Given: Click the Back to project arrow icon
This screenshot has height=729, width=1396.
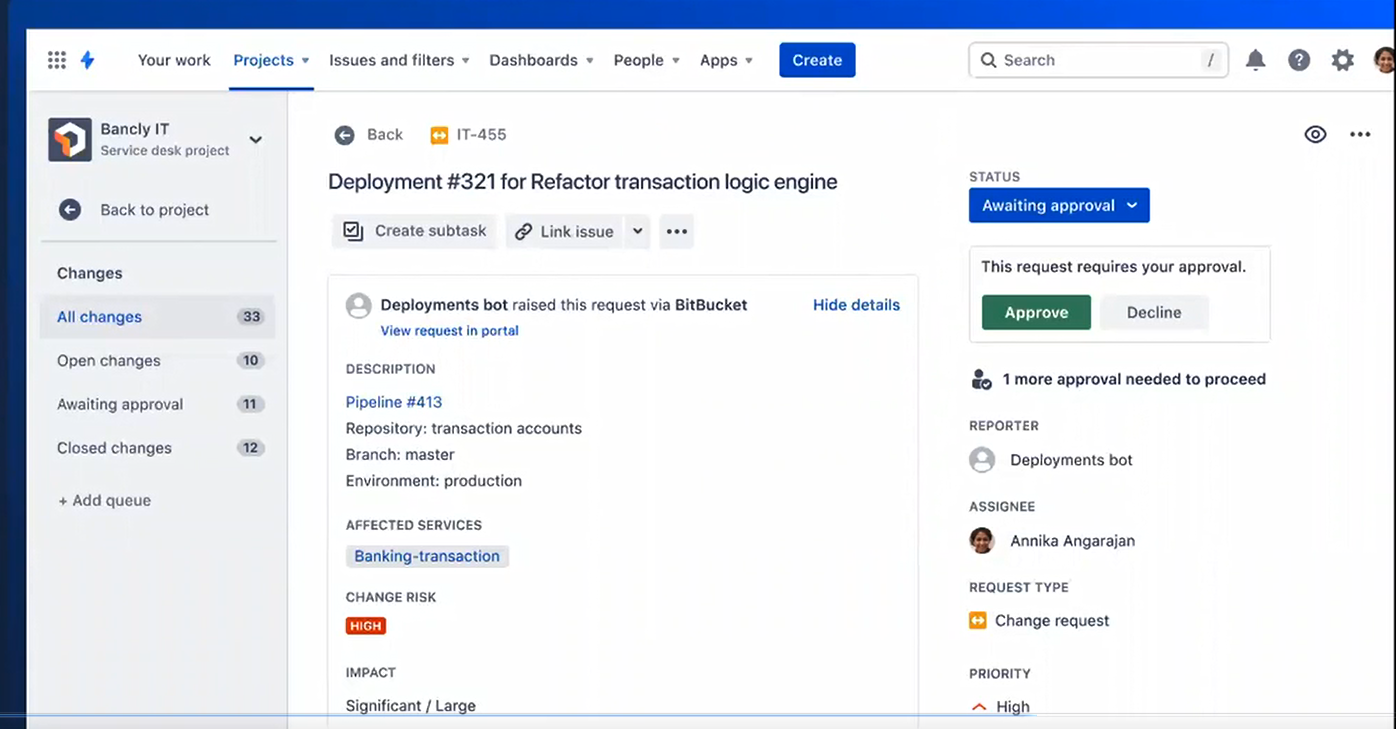Looking at the screenshot, I should (x=69, y=210).
